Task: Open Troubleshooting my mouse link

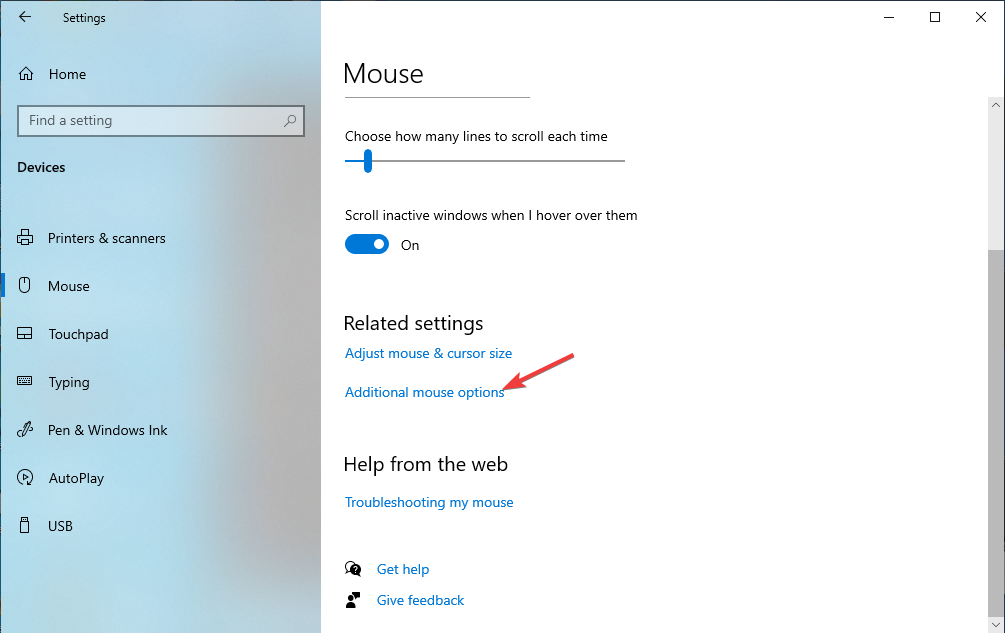Action: (429, 502)
